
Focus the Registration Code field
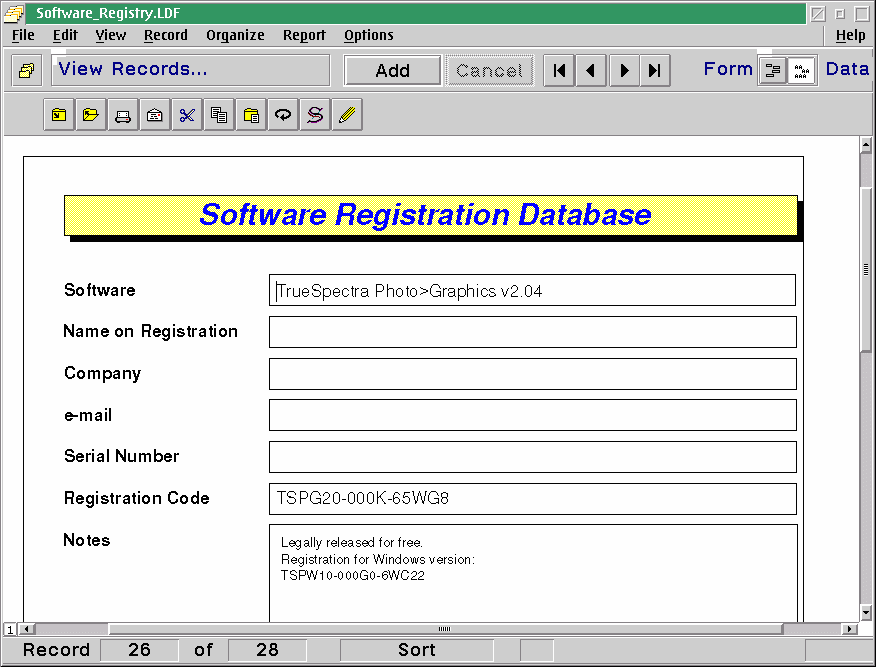coord(532,499)
